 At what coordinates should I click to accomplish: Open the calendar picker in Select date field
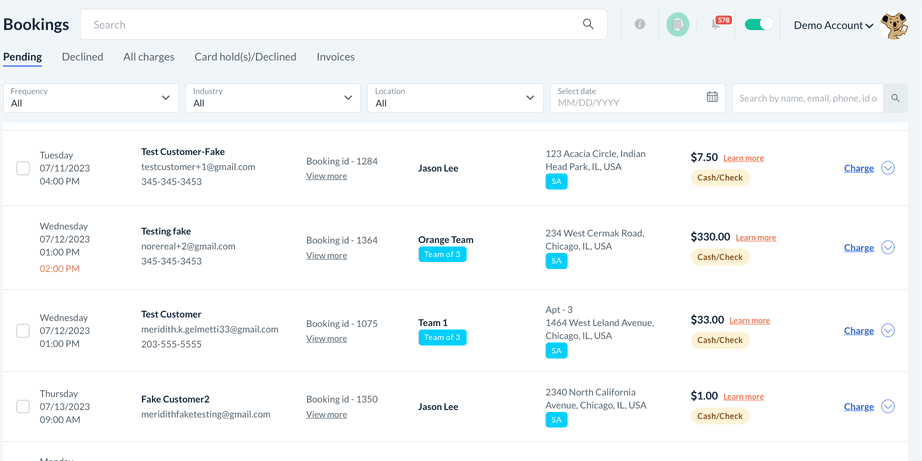pos(712,97)
